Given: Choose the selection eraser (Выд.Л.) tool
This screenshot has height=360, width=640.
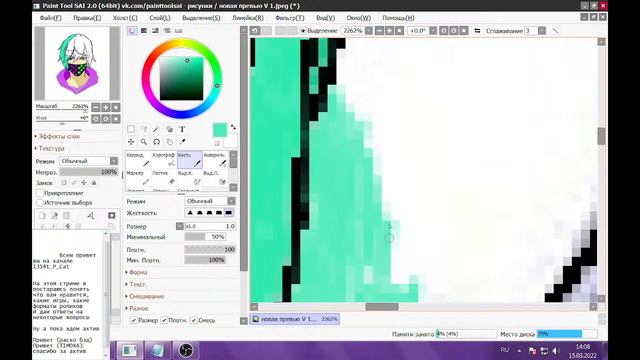Looking at the screenshot, I should (215, 178).
